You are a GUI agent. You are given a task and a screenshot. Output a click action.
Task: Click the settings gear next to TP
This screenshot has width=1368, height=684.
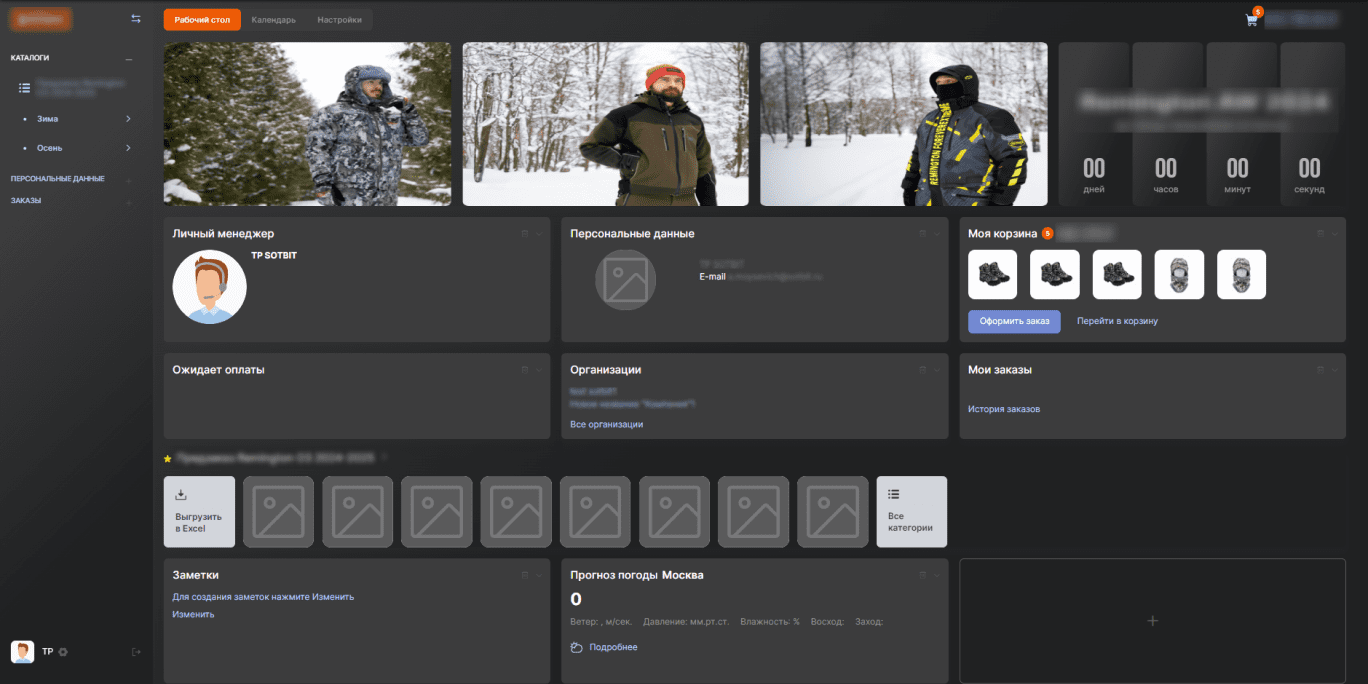[x=63, y=652]
